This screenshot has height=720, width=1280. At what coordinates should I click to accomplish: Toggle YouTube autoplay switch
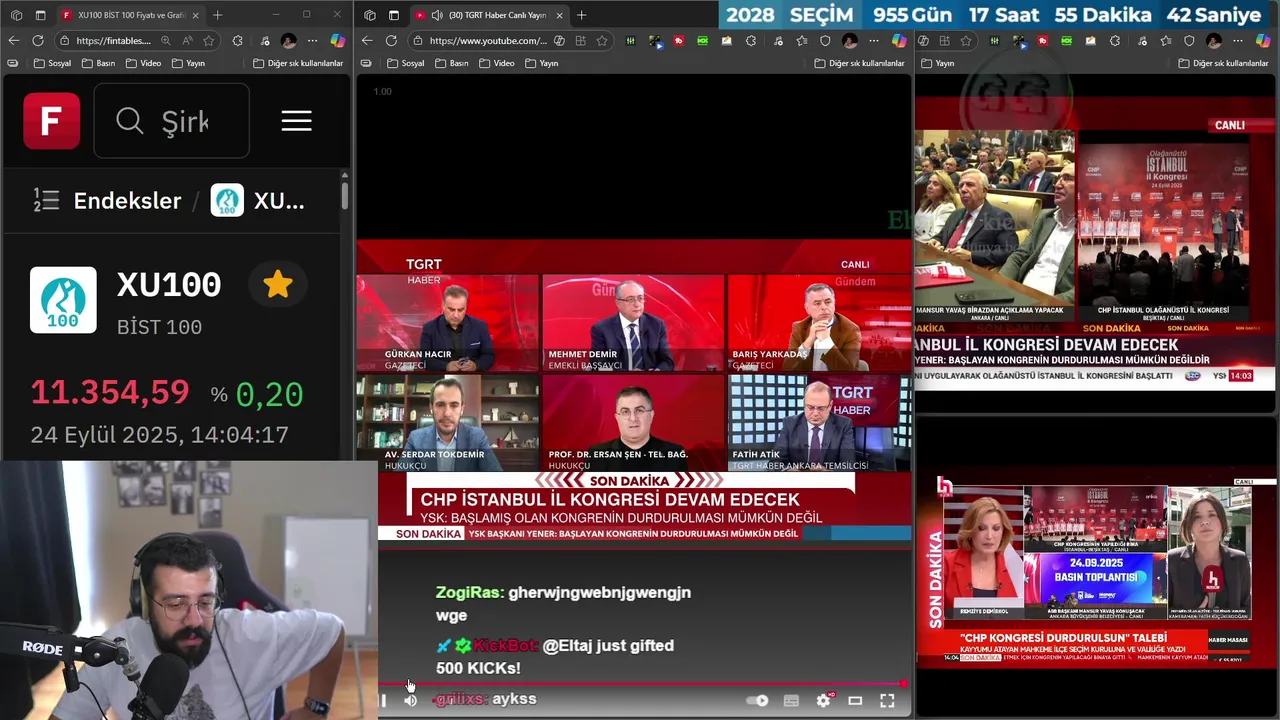[x=759, y=701]
